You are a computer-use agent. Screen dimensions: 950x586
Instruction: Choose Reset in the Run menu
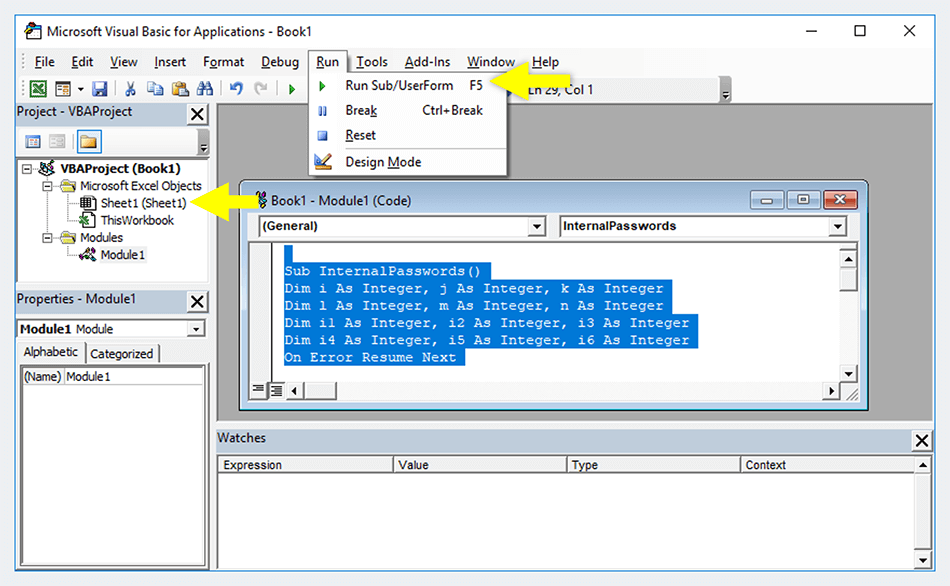point(407,135)
